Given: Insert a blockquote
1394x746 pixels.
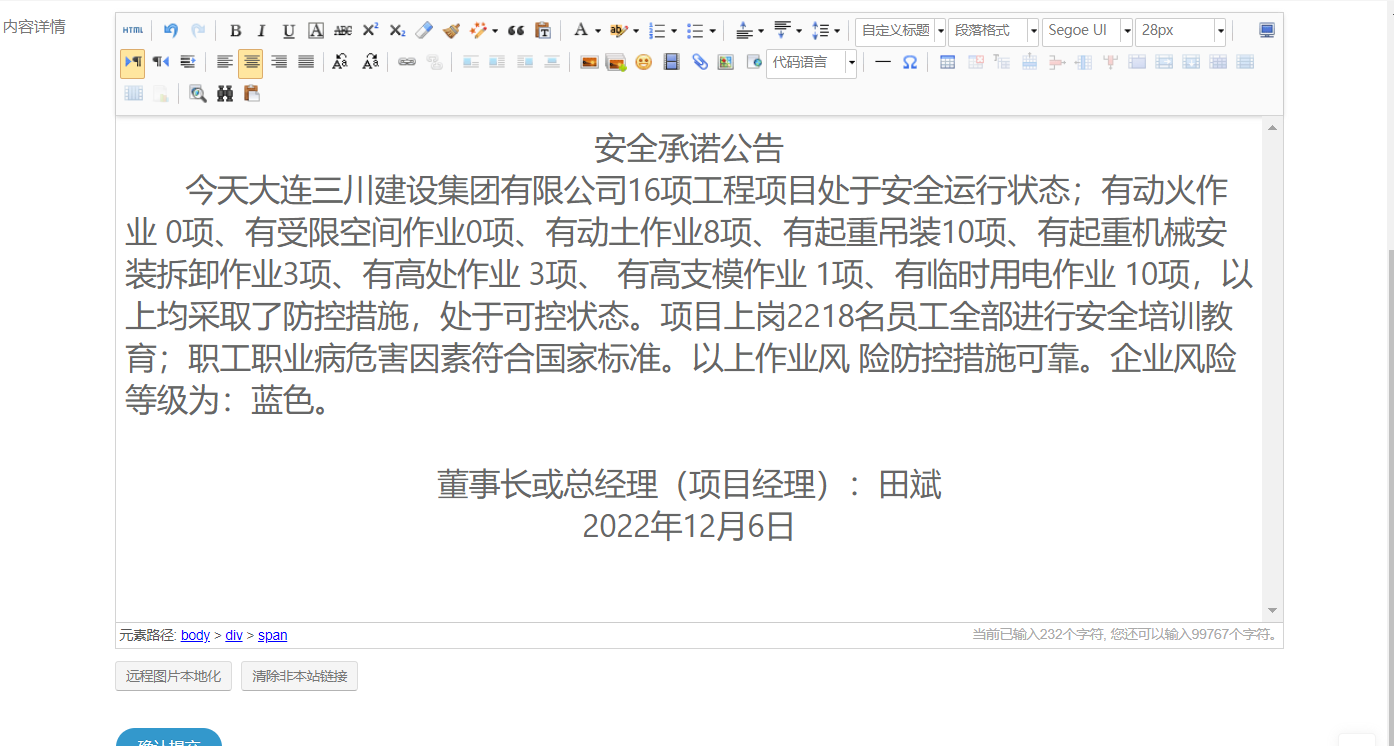Looking at the screenshot, I should pyautogui.click(x=516, y=31).
